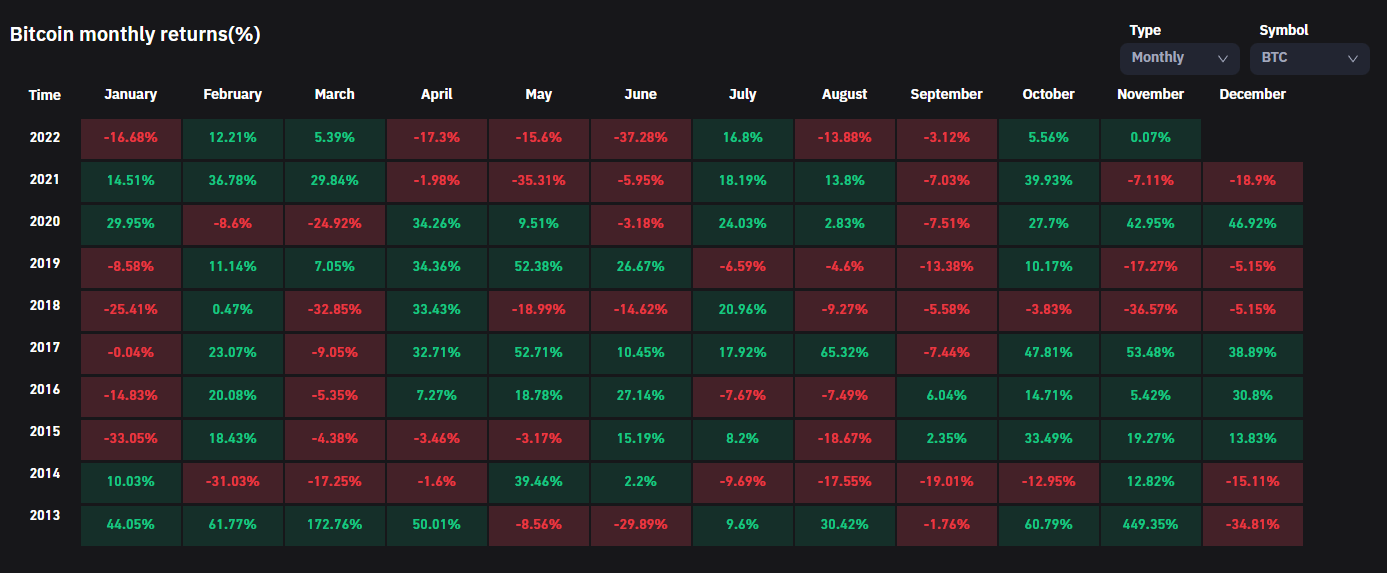1387x573 pixels.
Task: Click the 0.07% November 2022 cell
Action: (x=1150, y=137)
